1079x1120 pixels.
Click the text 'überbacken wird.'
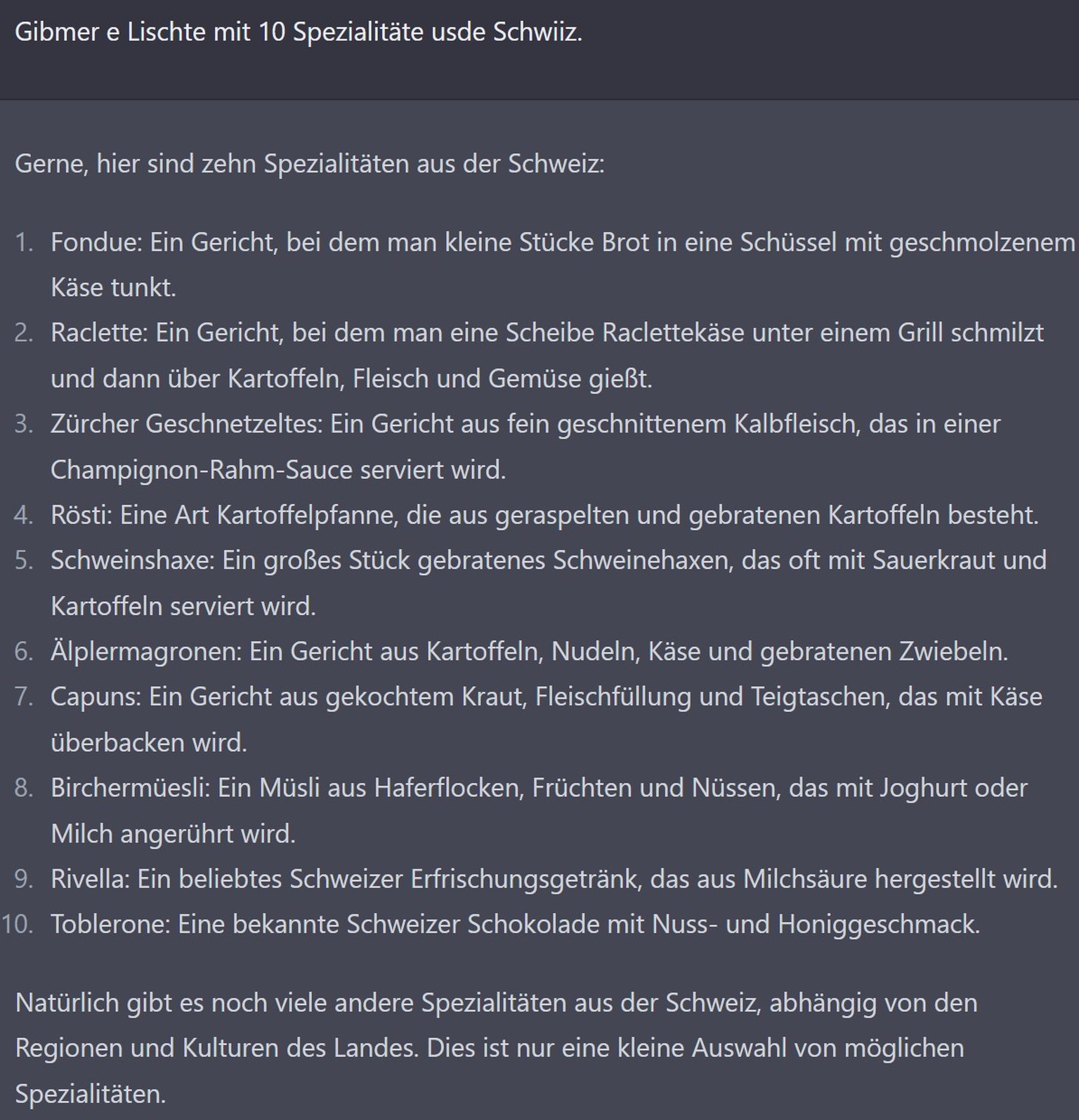(149, 742)
